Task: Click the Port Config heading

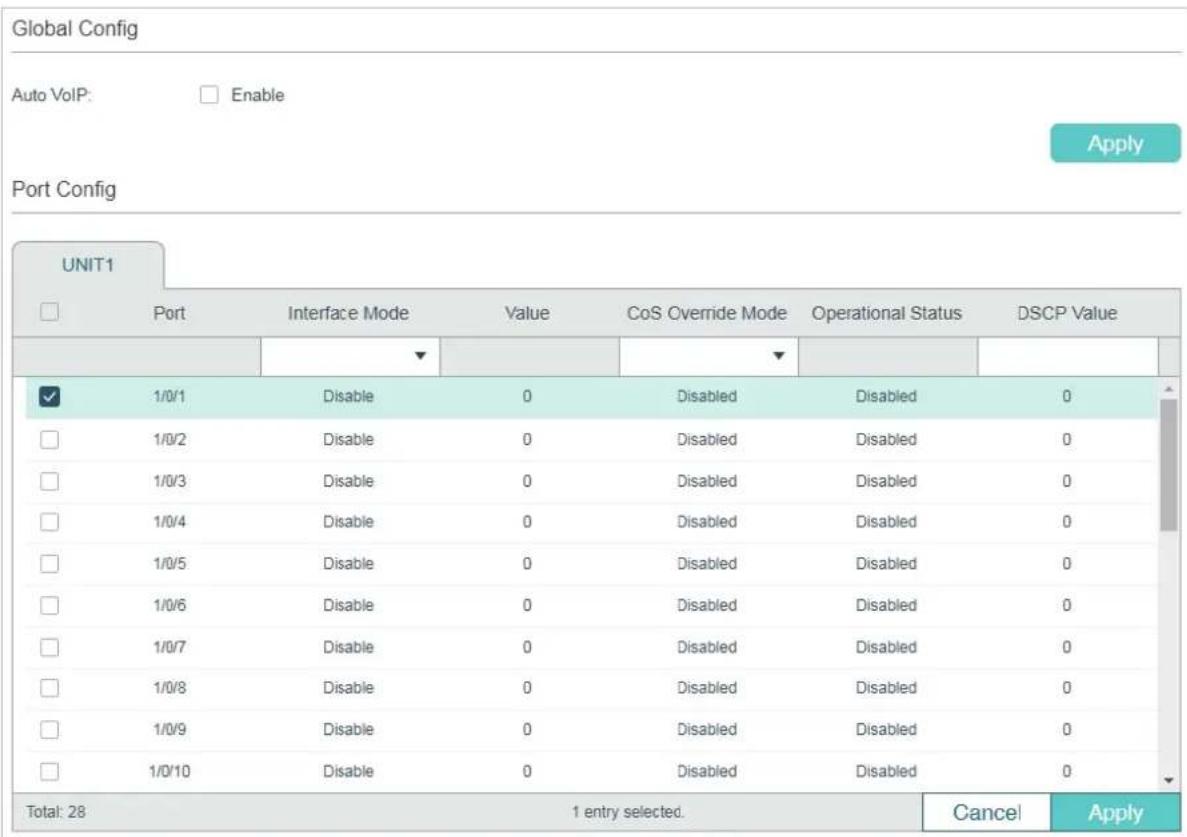Action: pyautogui.click(x=64, y=189)
